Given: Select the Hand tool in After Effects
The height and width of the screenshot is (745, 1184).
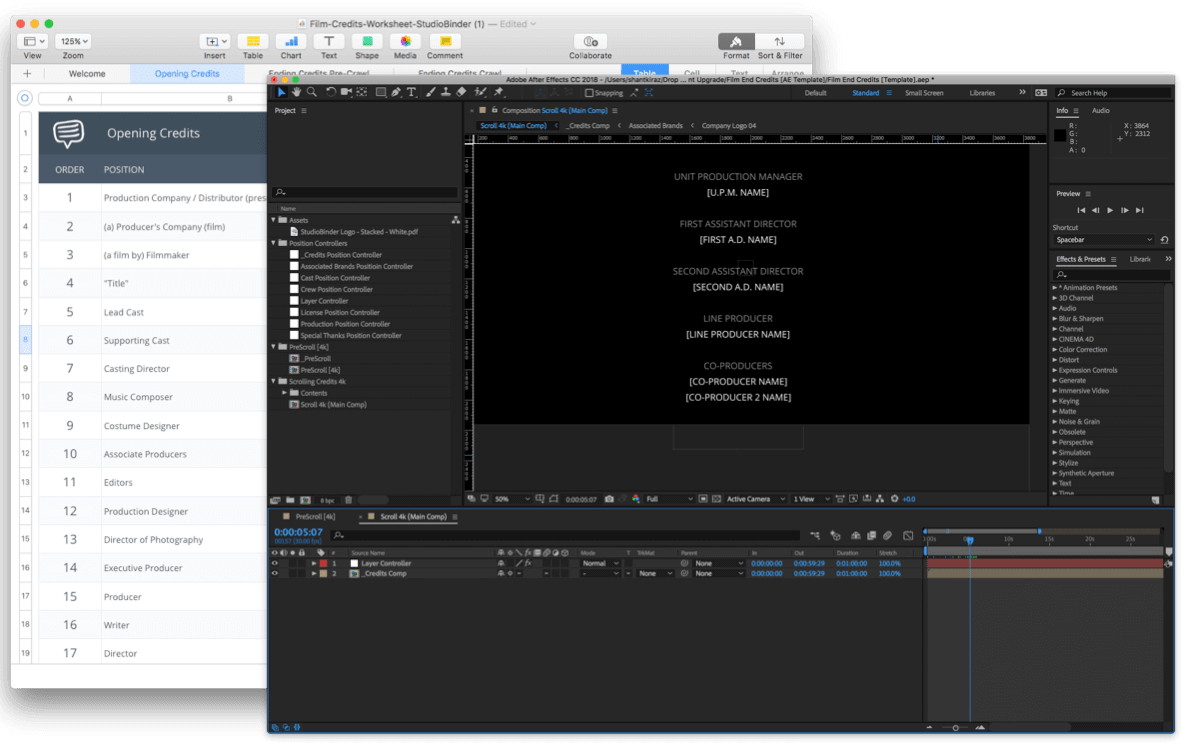Looking at the screenshot, I should [296, 92].
